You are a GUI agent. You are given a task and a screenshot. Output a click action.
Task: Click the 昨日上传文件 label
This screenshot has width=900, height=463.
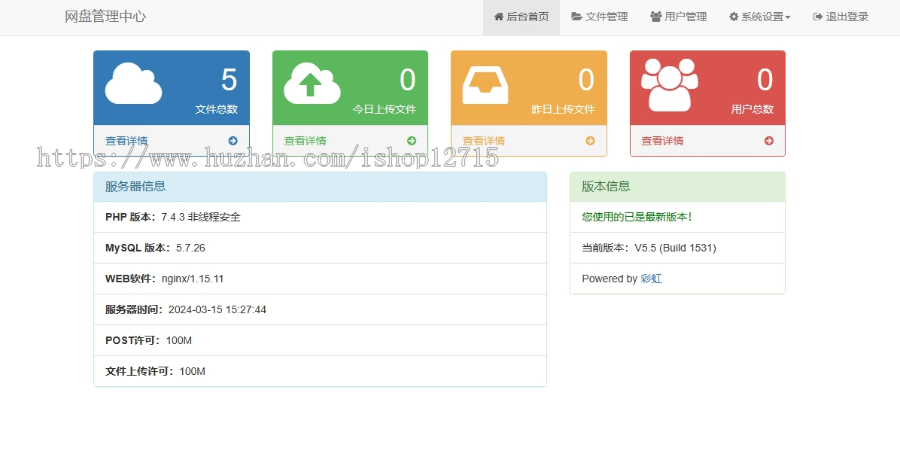[x=562, y=109]
